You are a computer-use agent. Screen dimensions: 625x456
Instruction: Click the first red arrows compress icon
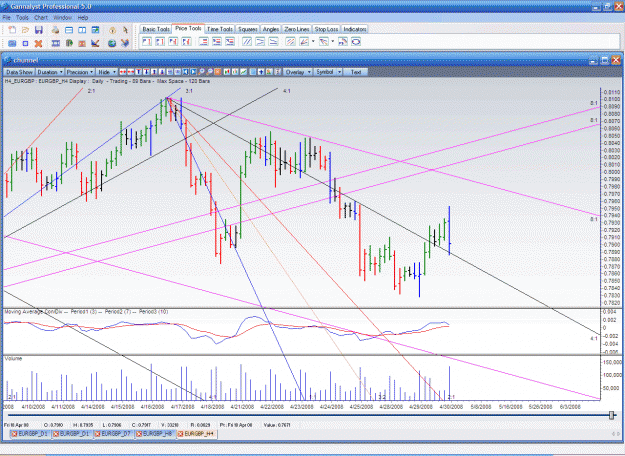[123, 72]
